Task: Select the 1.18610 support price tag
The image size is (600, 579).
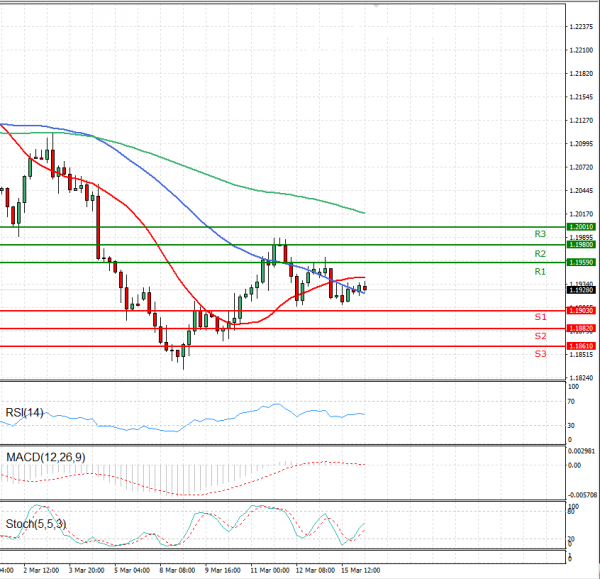Action: click(581, 346)
